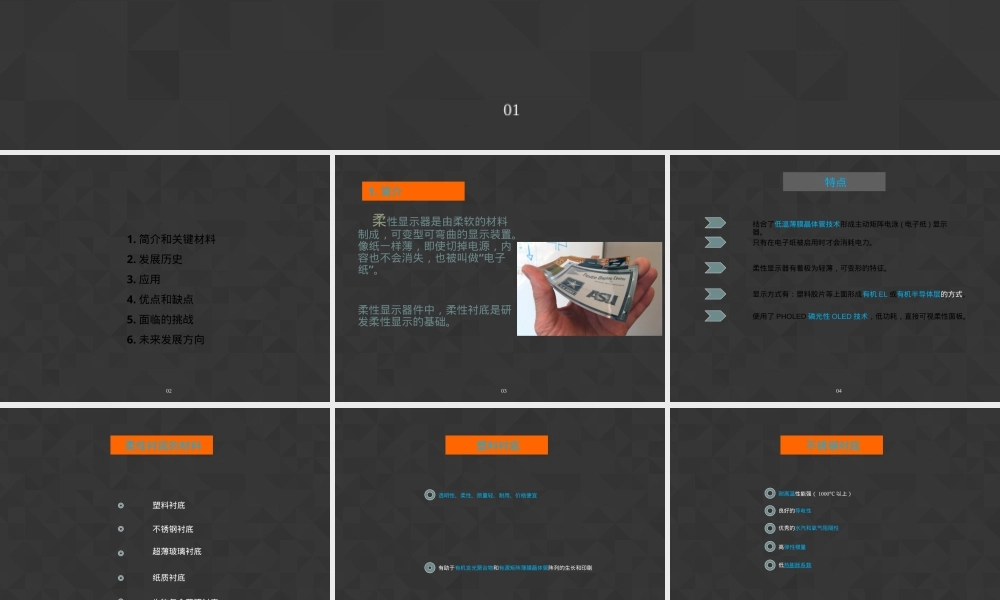Click orange title box of bottom-middle slide
This screenshot has width=1000, height=600.
[496, 445]
